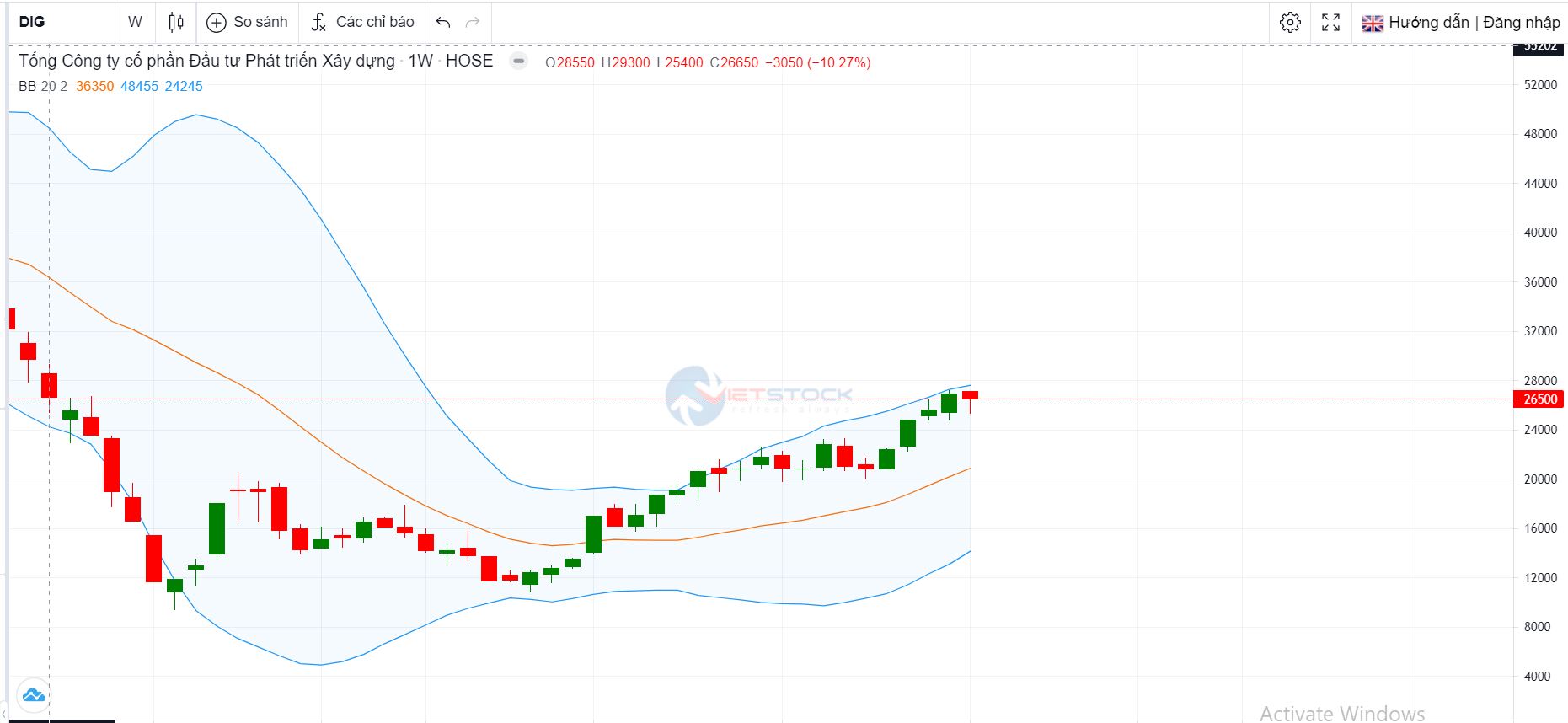Click the 44000 price axis label

1540,184
